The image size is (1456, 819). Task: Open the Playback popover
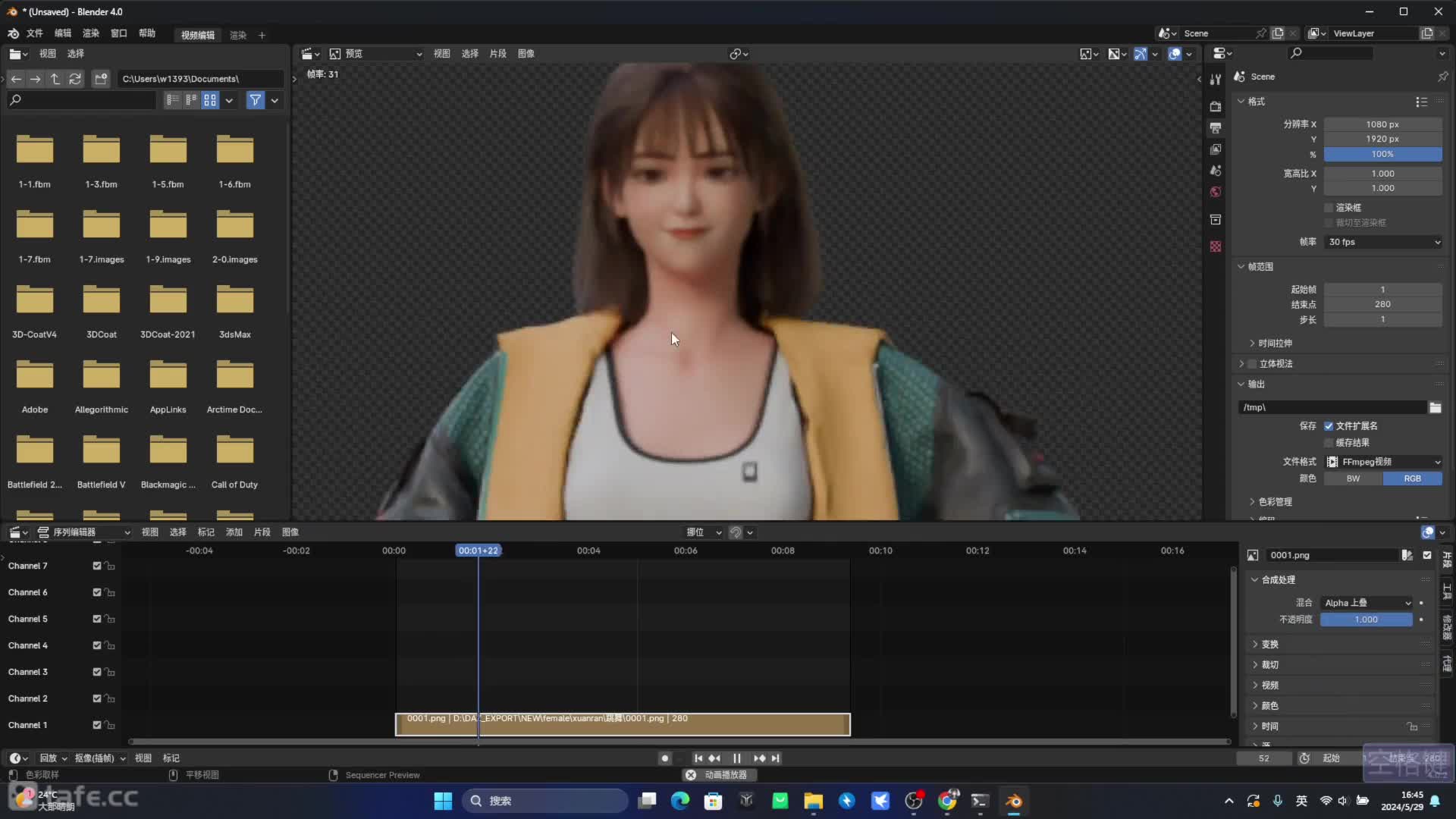coord(53,758)
